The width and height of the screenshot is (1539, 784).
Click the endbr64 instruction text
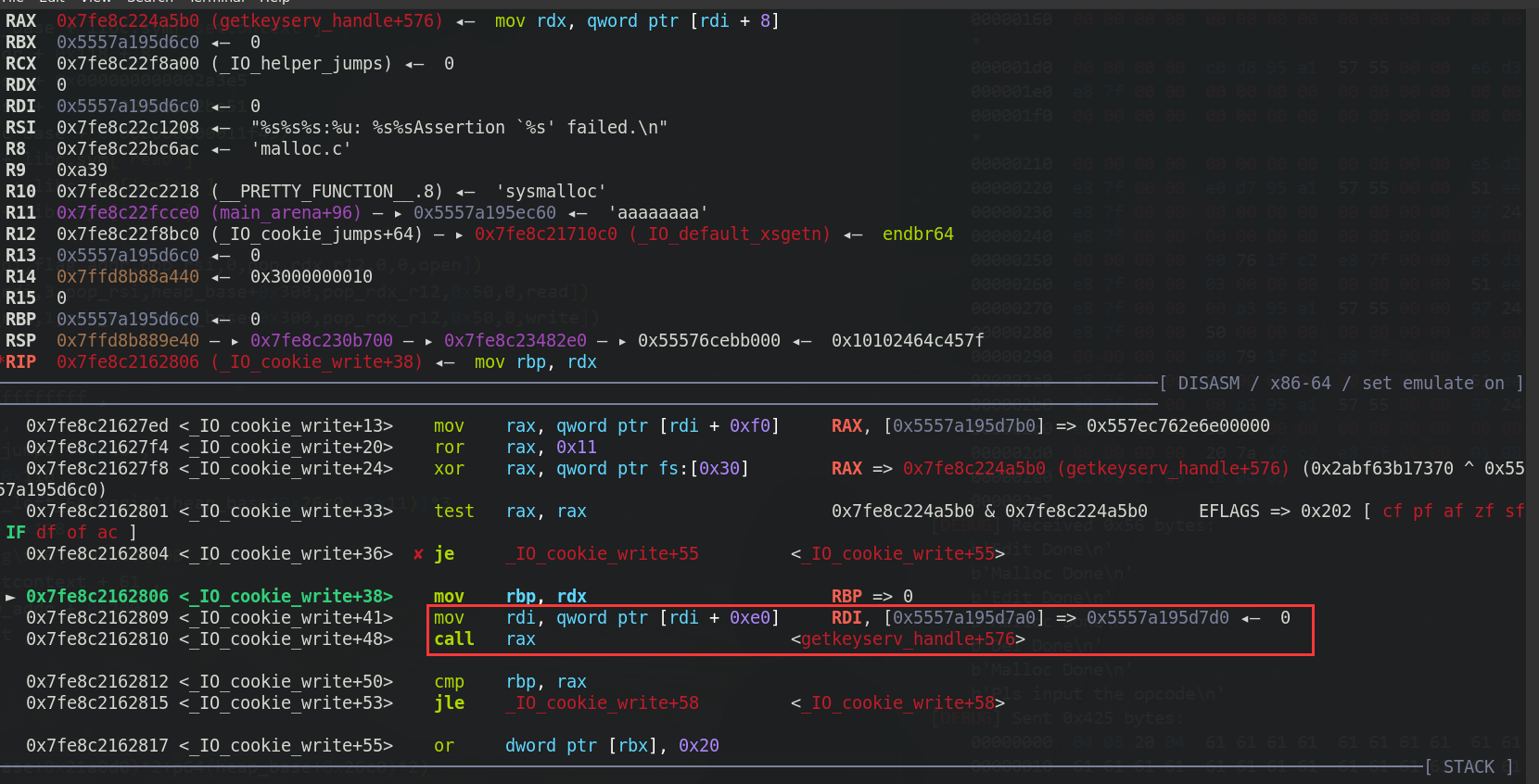coord(918,234)
